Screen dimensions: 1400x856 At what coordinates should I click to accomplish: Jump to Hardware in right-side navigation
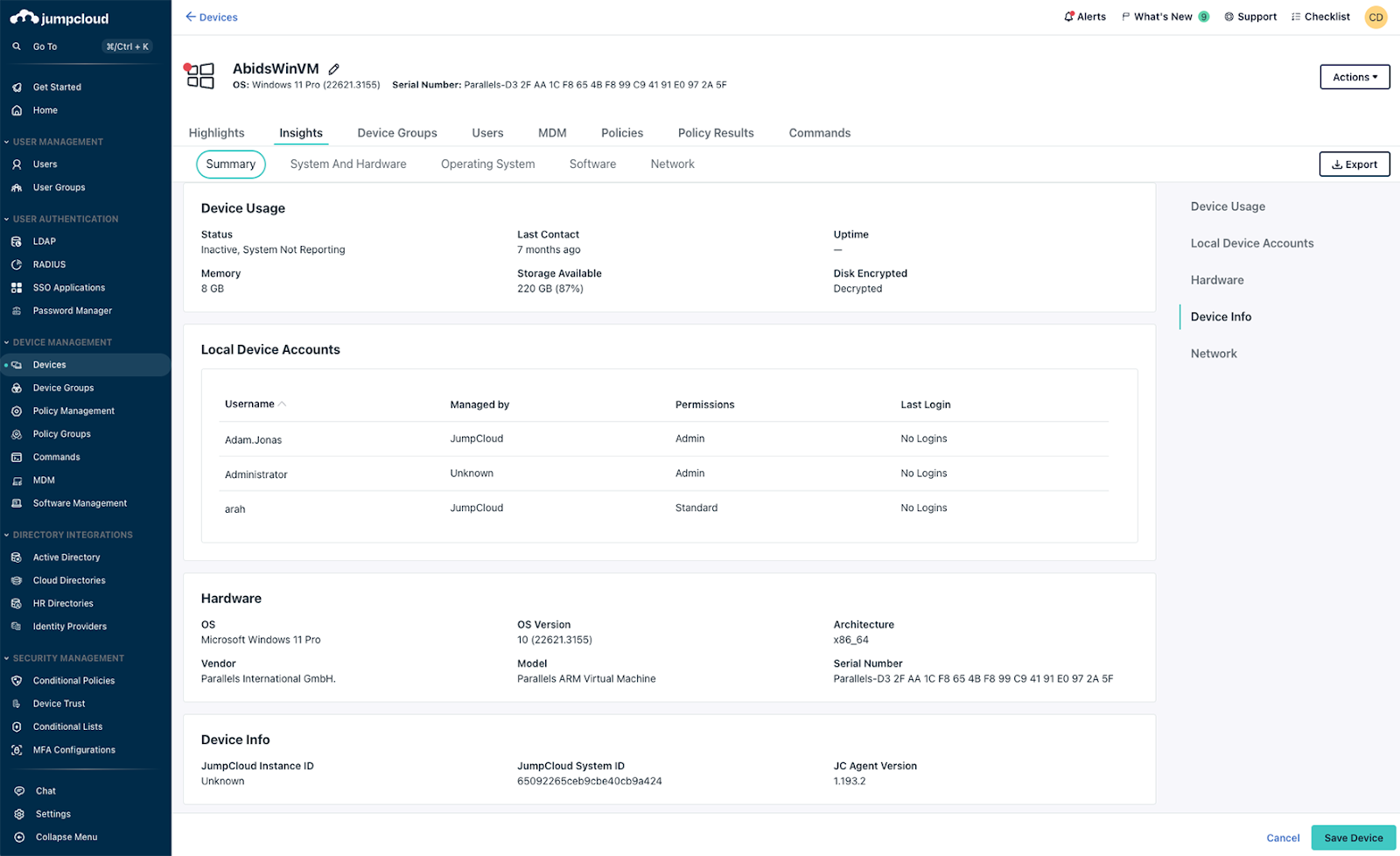(x=1216, y=280)
